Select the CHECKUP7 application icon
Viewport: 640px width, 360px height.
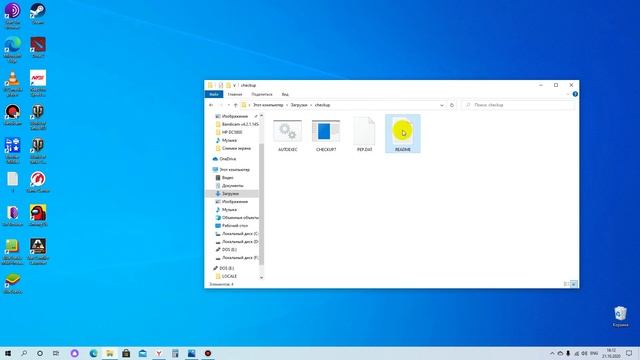pyautogui.click(x=326, y=135)
